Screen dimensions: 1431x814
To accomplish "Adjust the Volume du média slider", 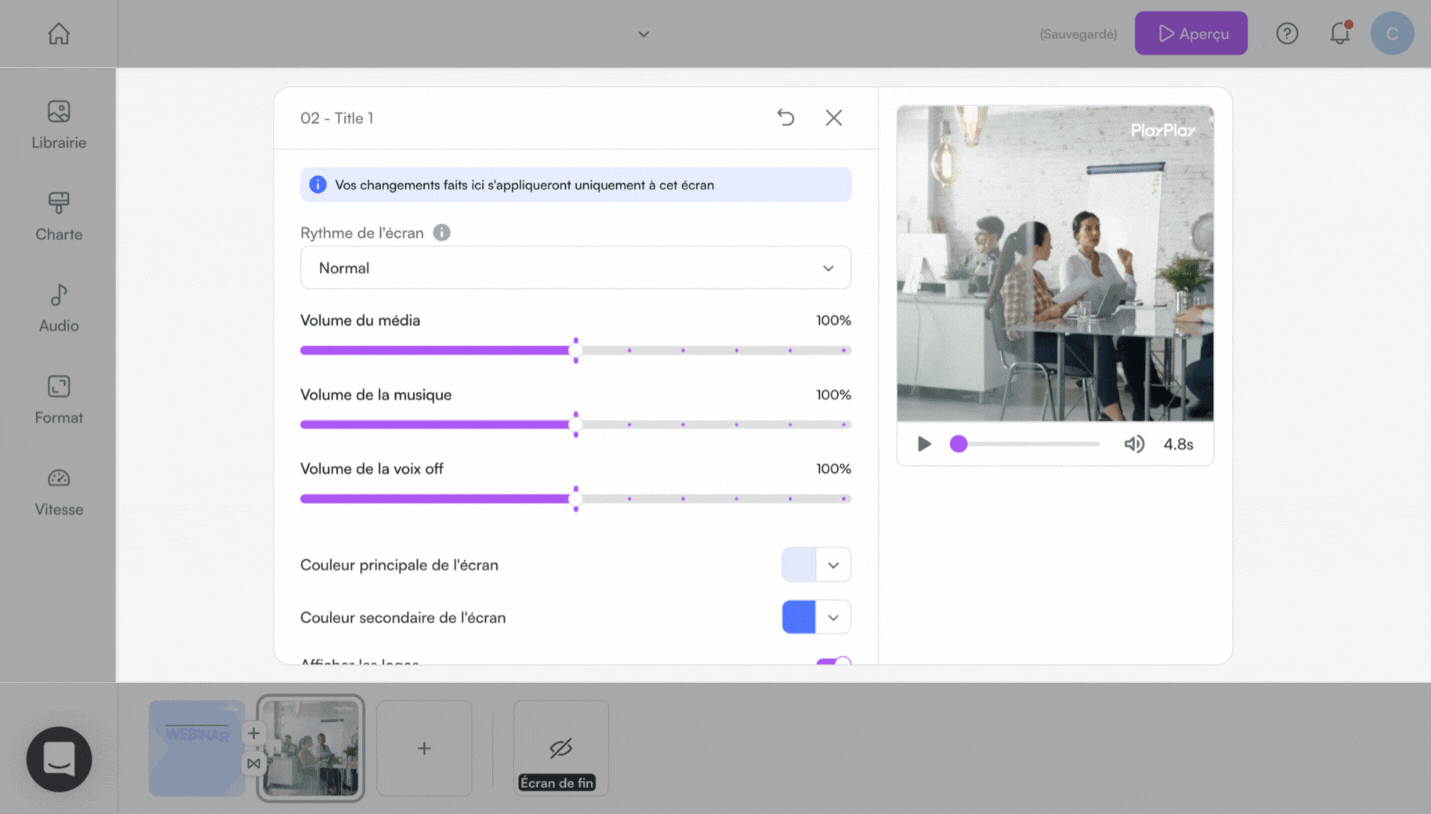I will point(576,350).
